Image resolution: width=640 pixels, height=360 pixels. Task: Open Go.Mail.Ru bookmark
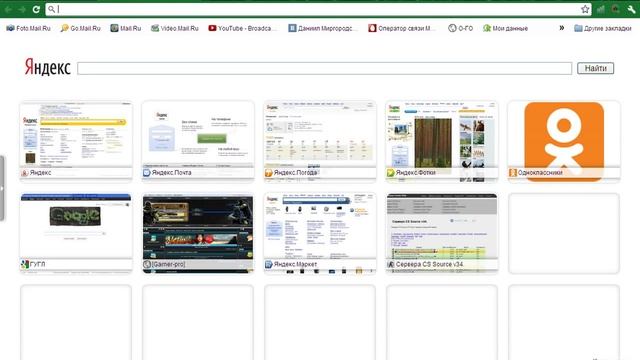click(80, 28)
